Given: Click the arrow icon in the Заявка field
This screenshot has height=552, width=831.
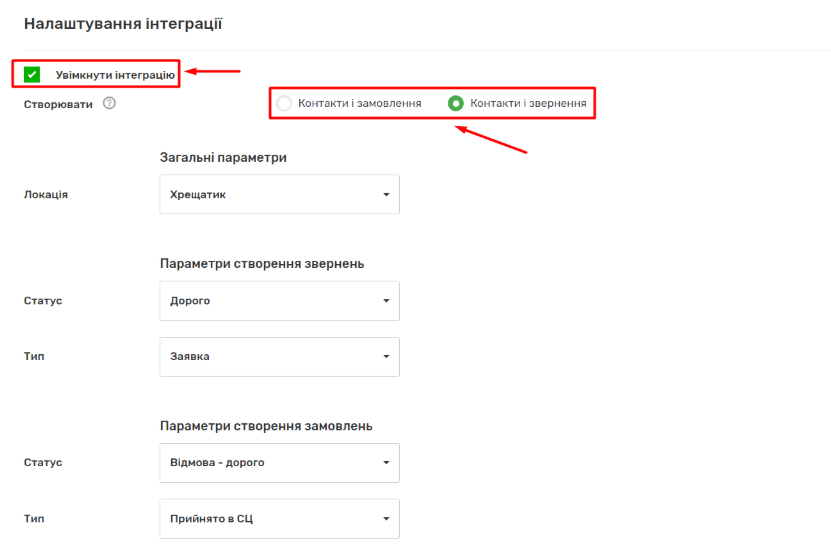Looking at the screenshot, I should click(386, 356).
